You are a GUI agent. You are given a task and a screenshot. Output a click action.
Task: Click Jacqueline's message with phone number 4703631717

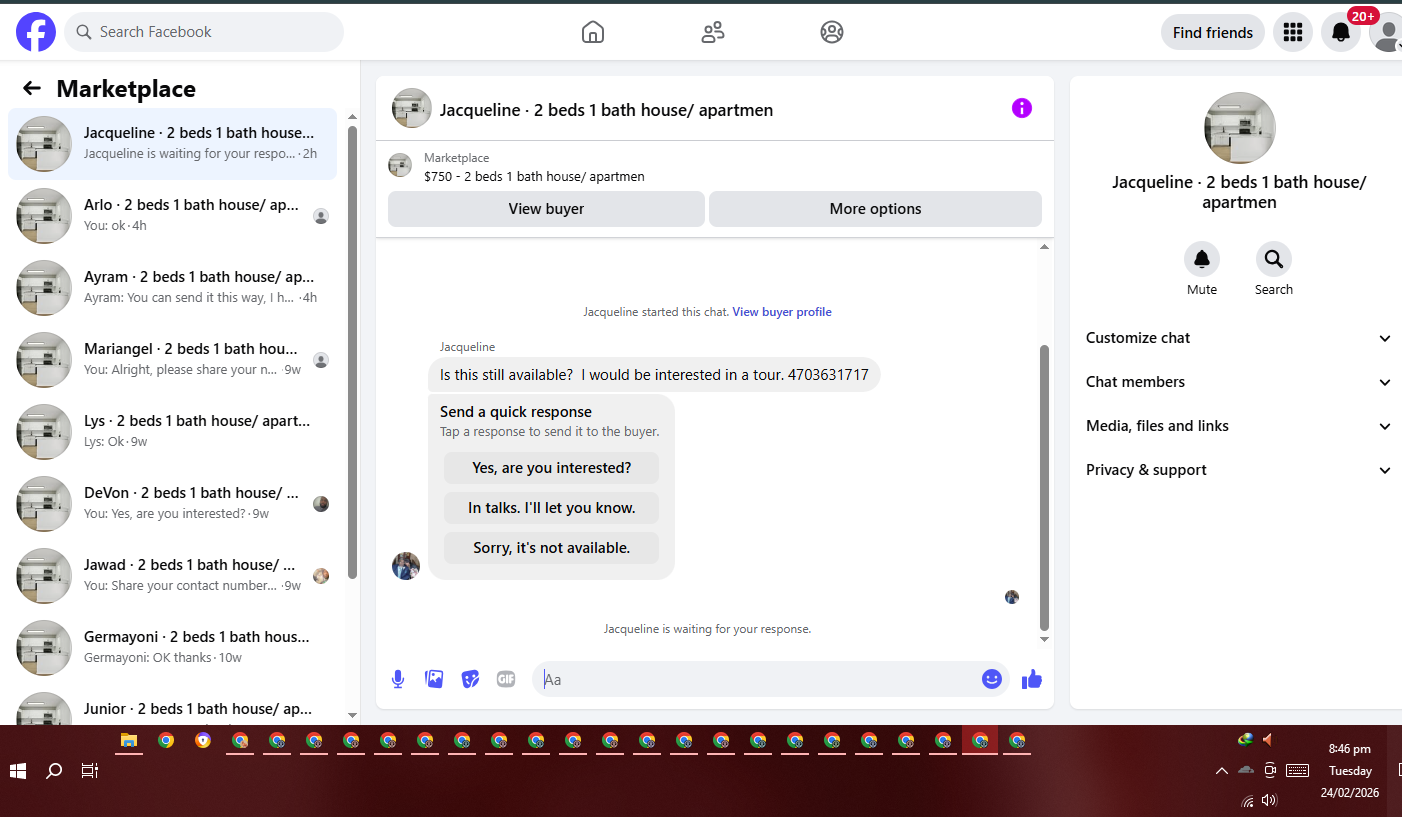pyautogui.click(x=654, y=375)
